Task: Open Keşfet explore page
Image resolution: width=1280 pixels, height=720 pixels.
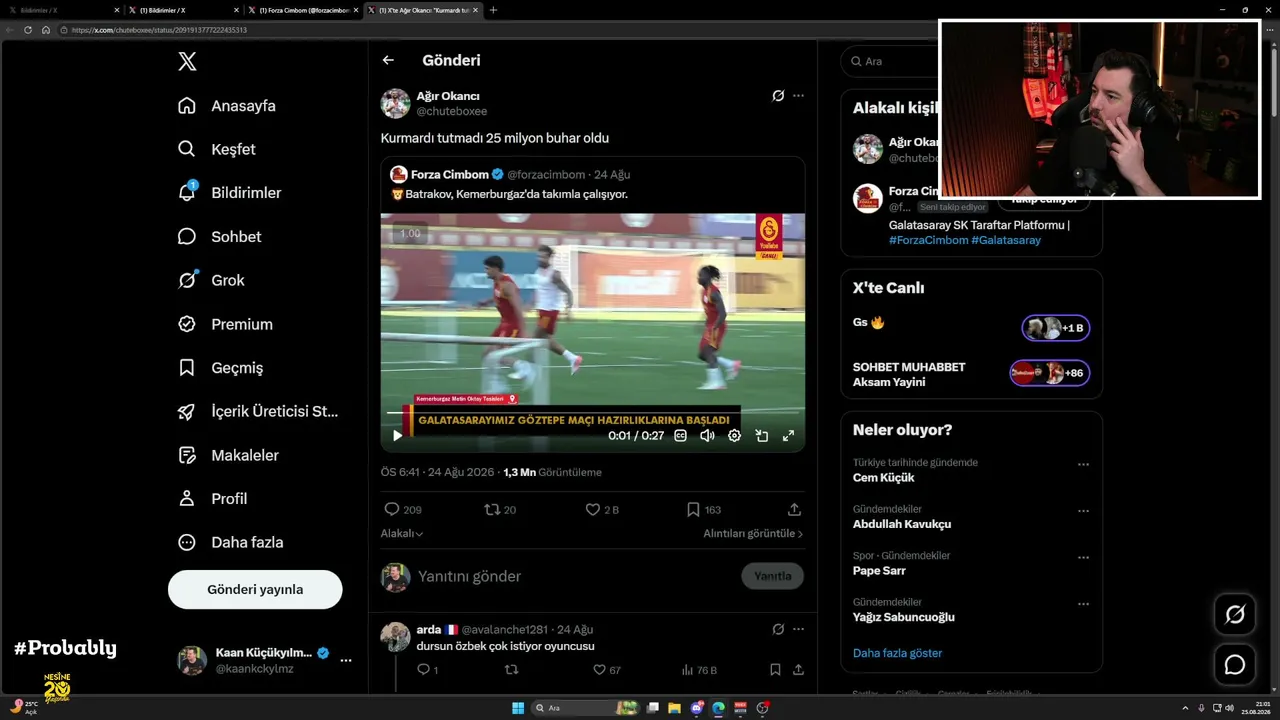Action: tap(217, 149)
